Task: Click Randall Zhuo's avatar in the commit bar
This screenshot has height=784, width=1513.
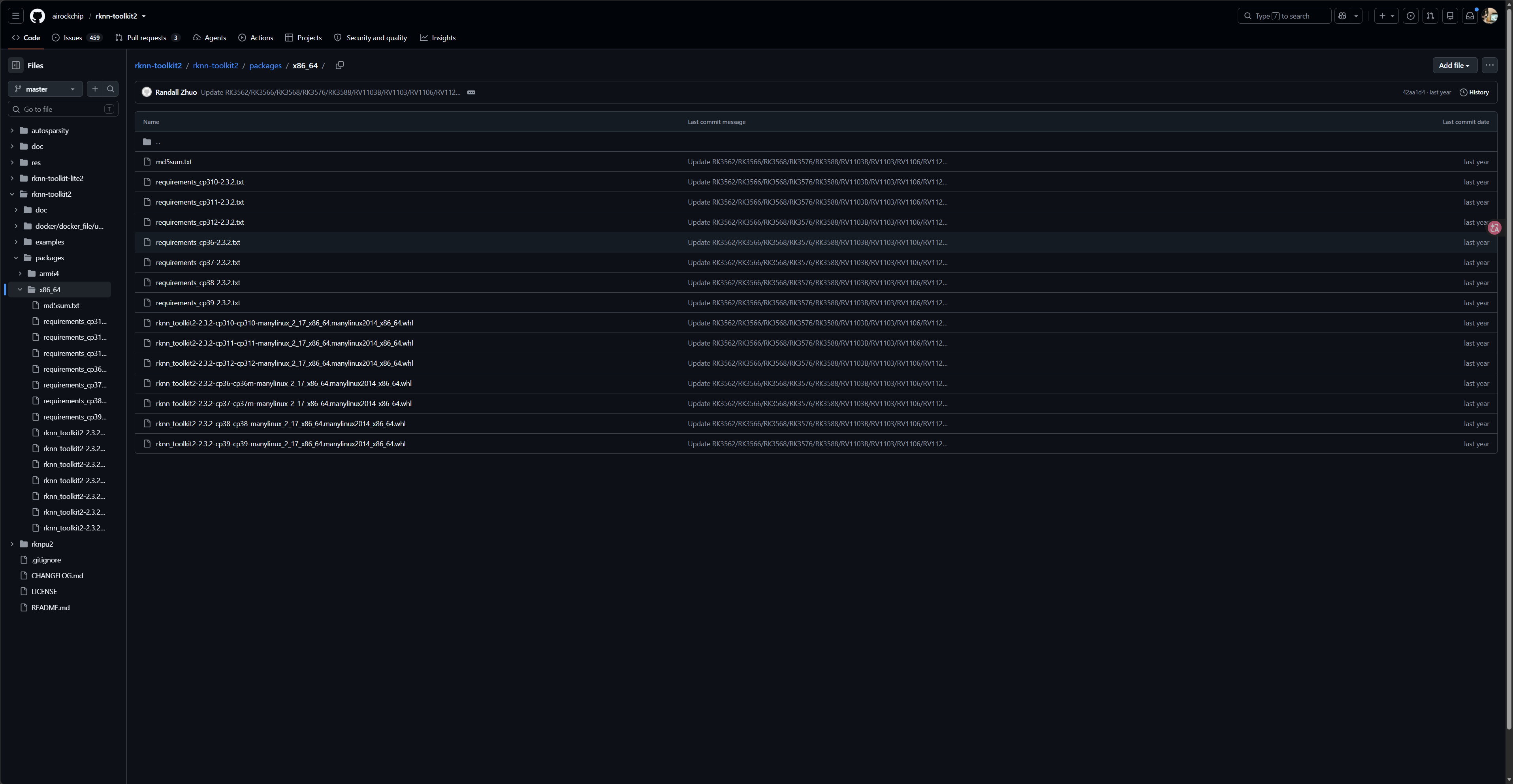Action: coord(147,92)
